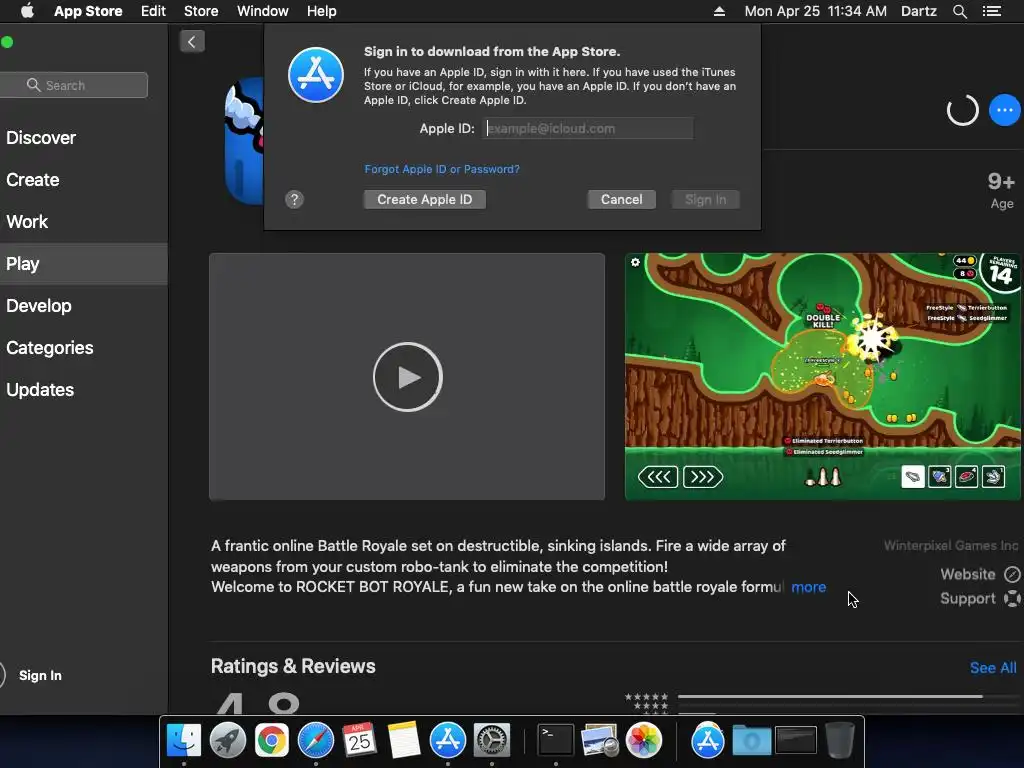This screenshot has width=1024, height=768.
Task: Open Notification Center list icon
Action: 992,11
